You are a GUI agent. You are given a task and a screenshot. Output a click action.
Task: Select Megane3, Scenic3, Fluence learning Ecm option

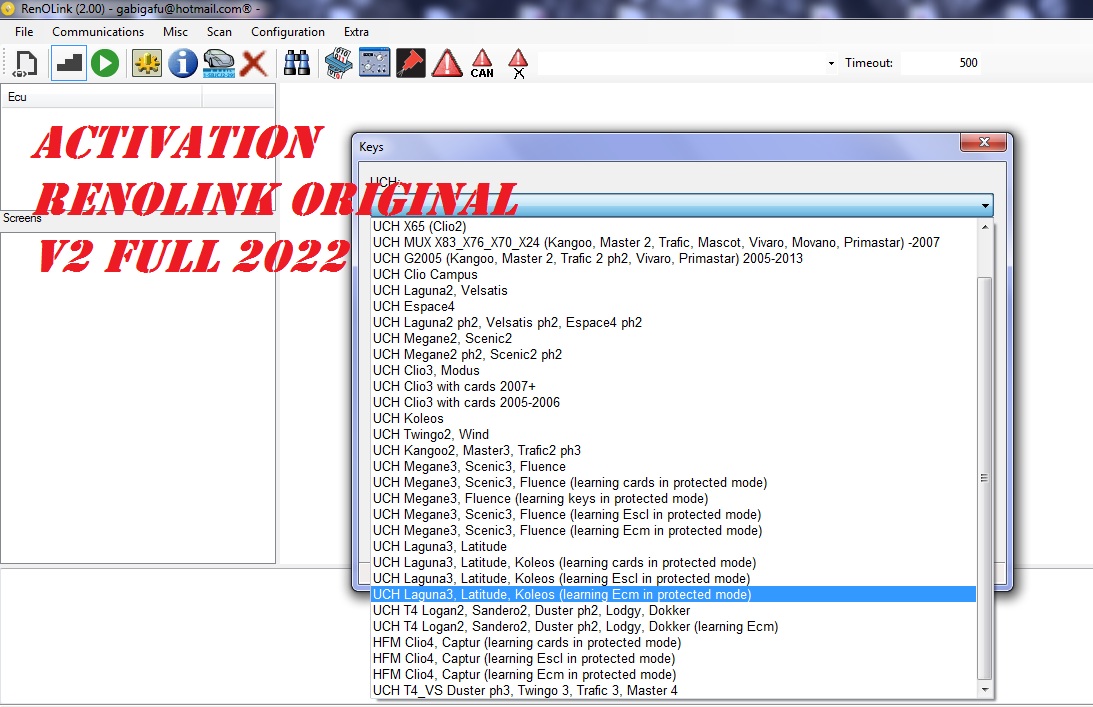coord(673,531)
